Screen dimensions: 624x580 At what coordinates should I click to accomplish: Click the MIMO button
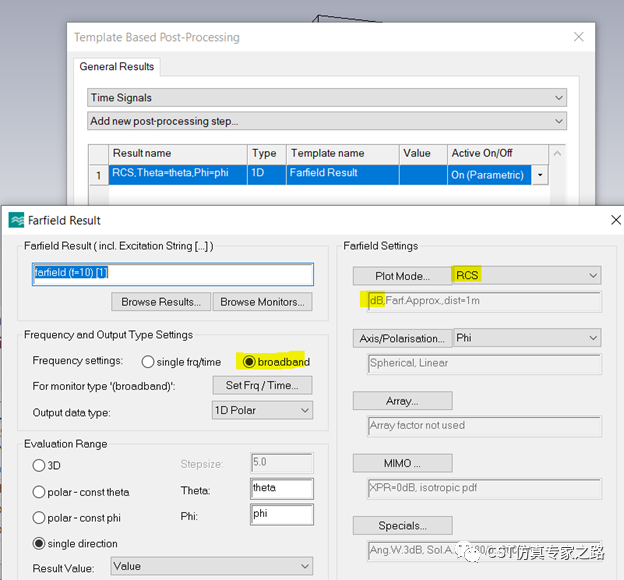[402, 463]
